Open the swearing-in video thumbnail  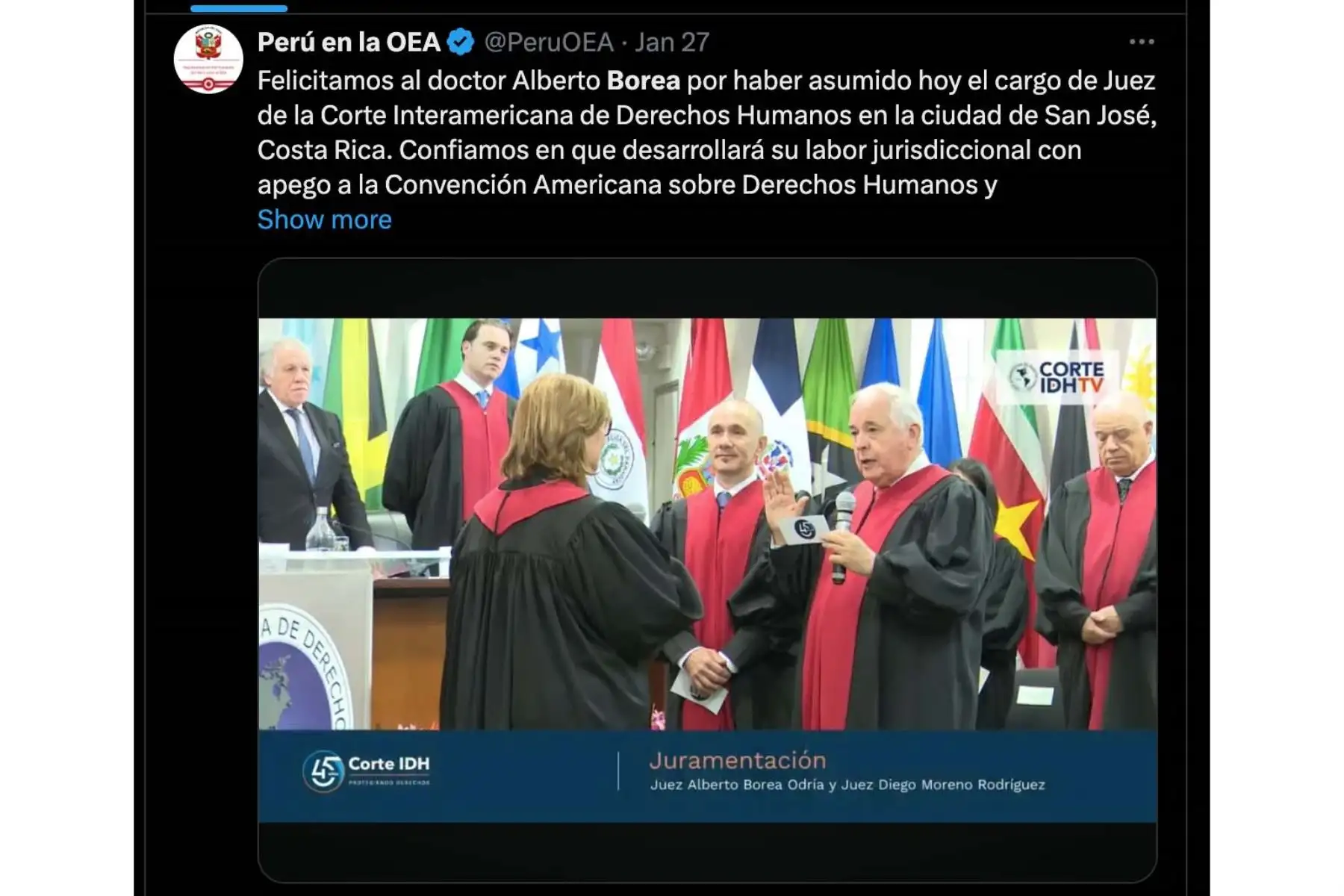[x=707, y=570]
